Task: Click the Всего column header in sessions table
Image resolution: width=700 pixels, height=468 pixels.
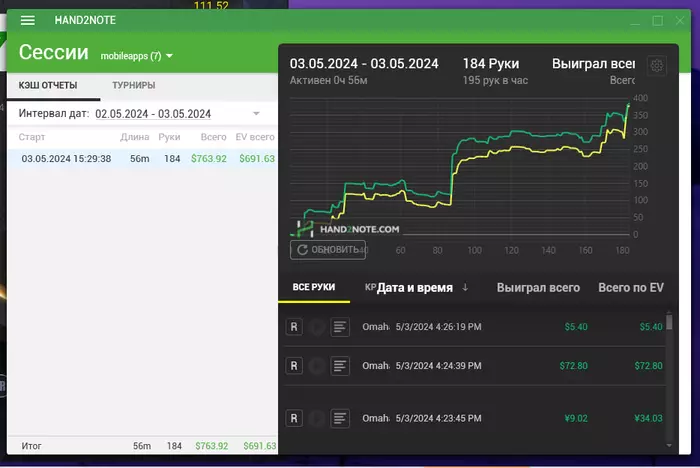Action: click(x=213, y=137)
